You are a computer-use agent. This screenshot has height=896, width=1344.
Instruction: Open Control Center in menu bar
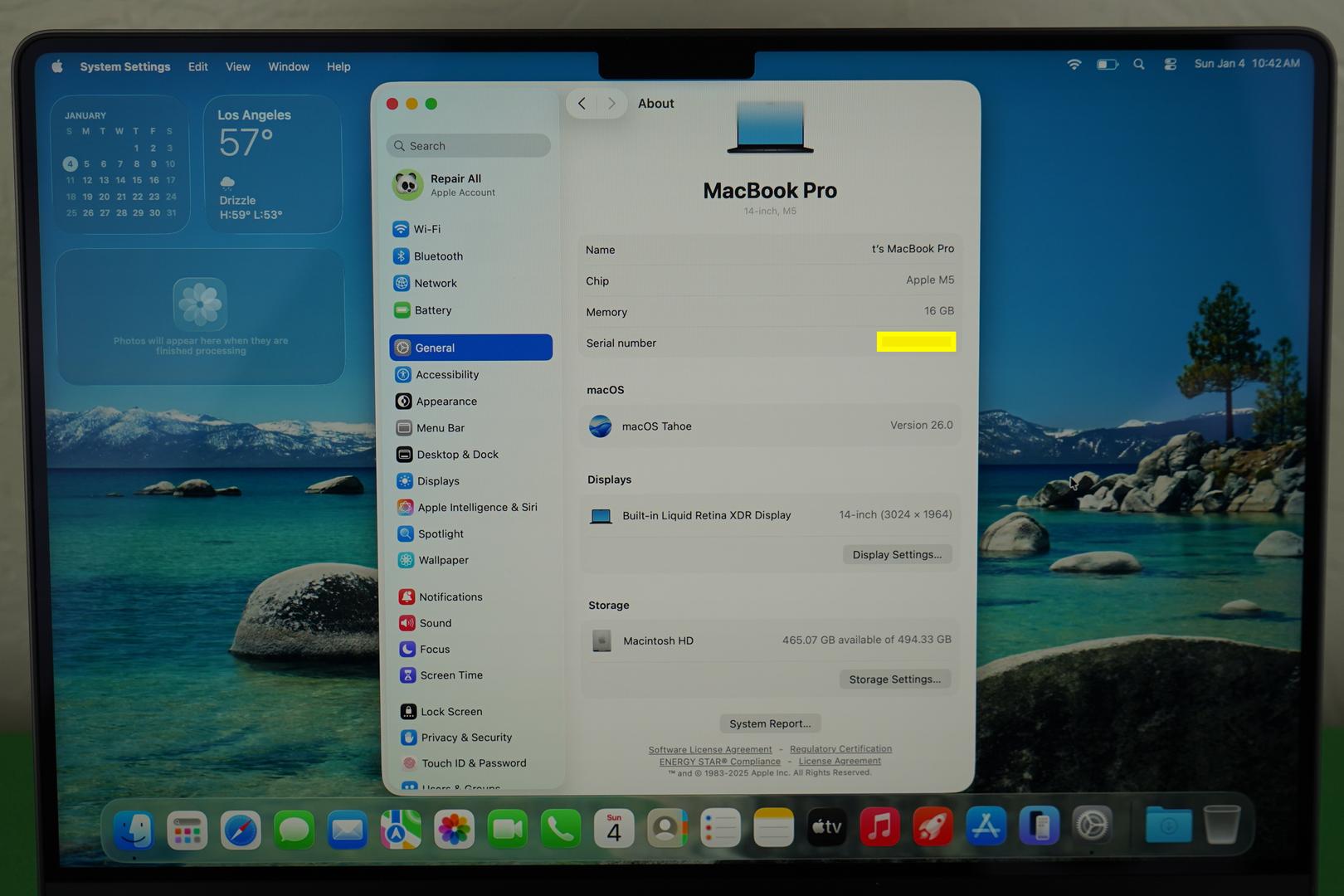click(x=1170, y=64)
